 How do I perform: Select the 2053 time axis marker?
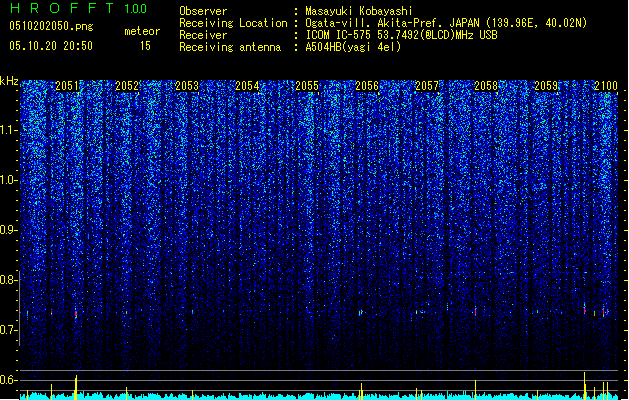coord(187,85)
